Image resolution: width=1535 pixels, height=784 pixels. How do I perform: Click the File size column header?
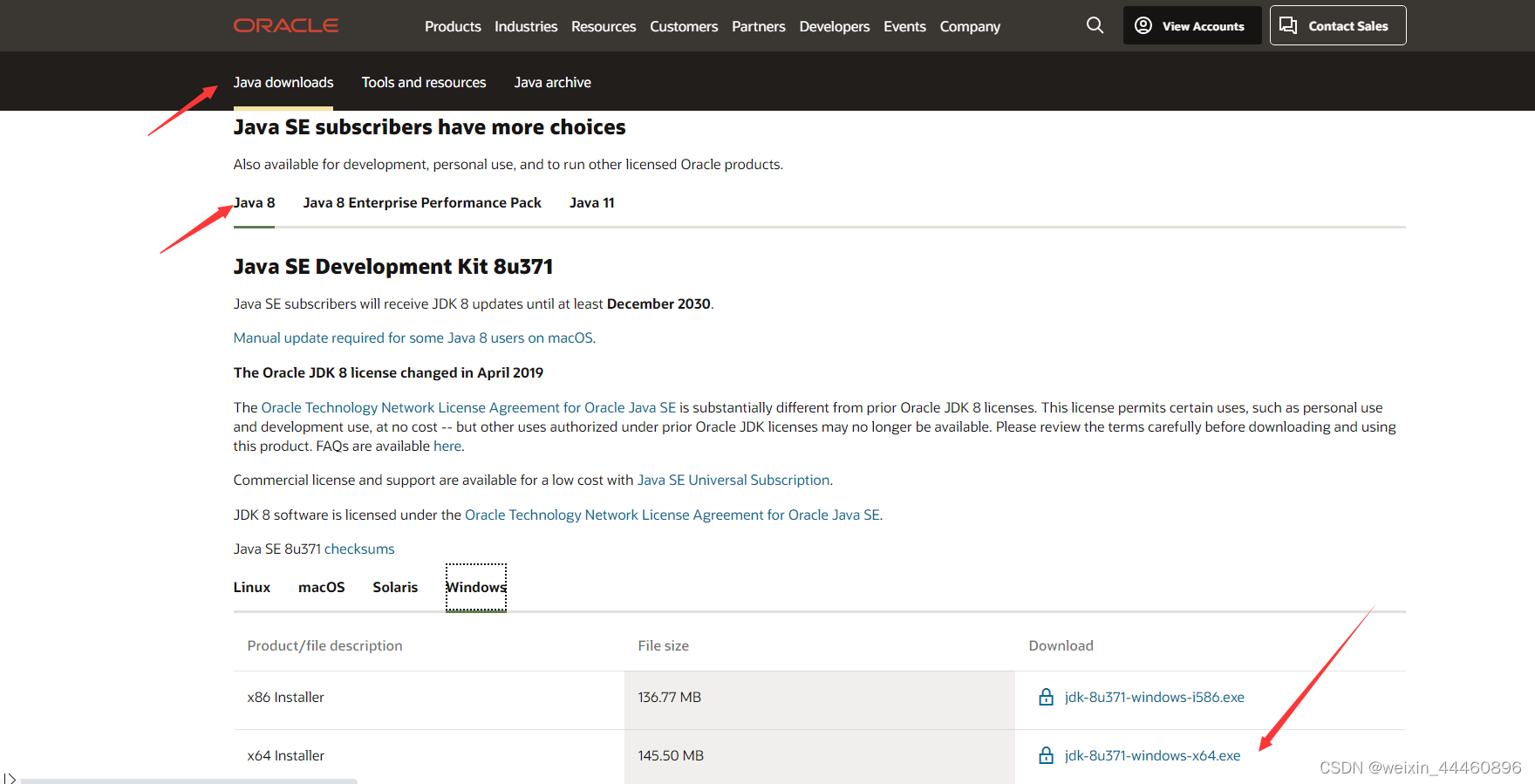(x=664, y=645)
